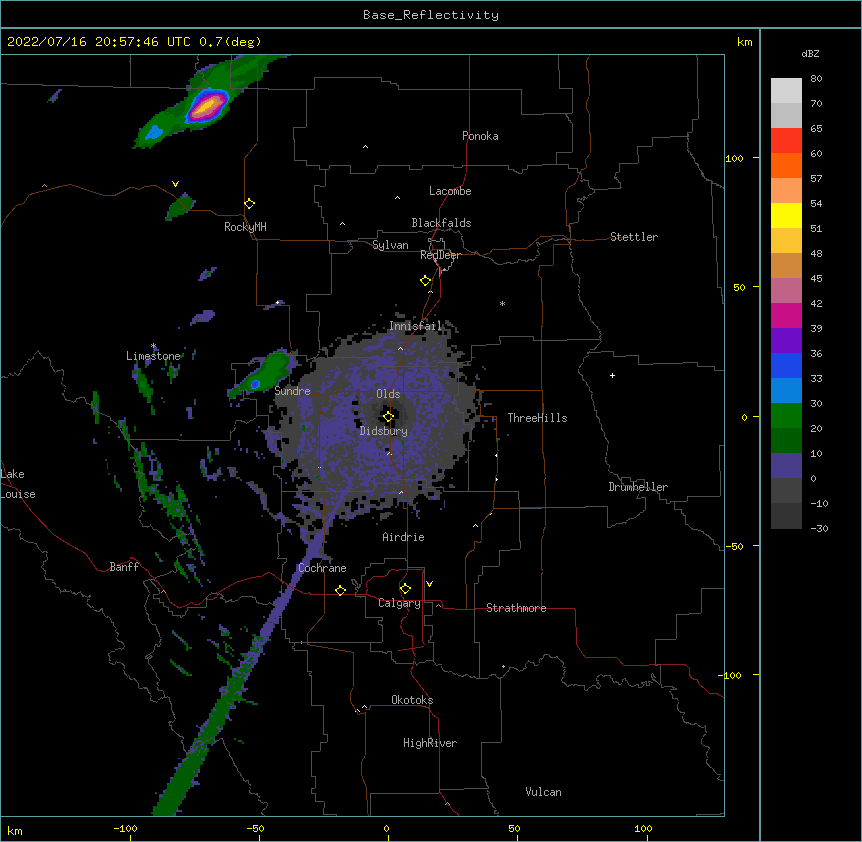Click the HighRiver label
Screen dimensions: 862x842
tap(430, 743)
